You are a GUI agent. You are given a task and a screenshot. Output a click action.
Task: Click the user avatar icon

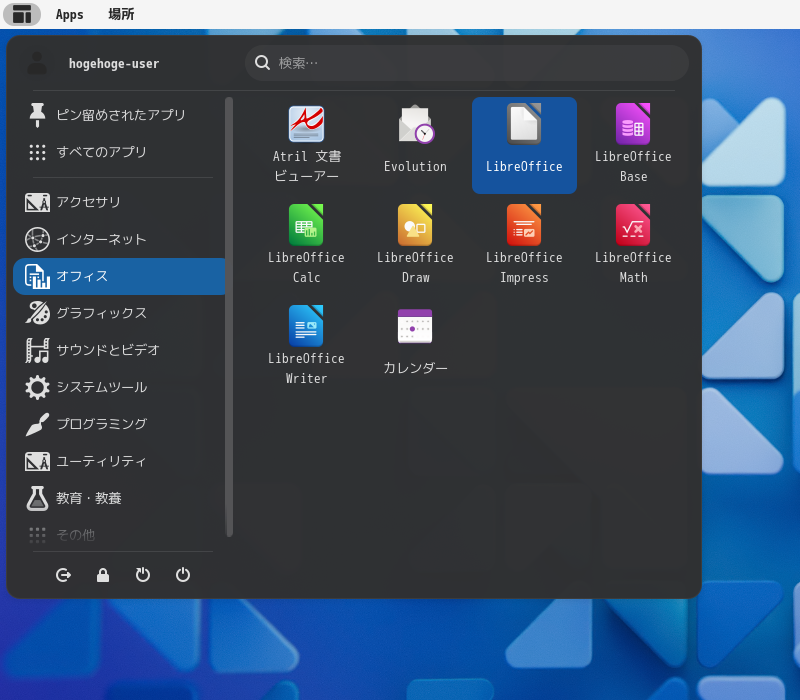tap(37, 63)
